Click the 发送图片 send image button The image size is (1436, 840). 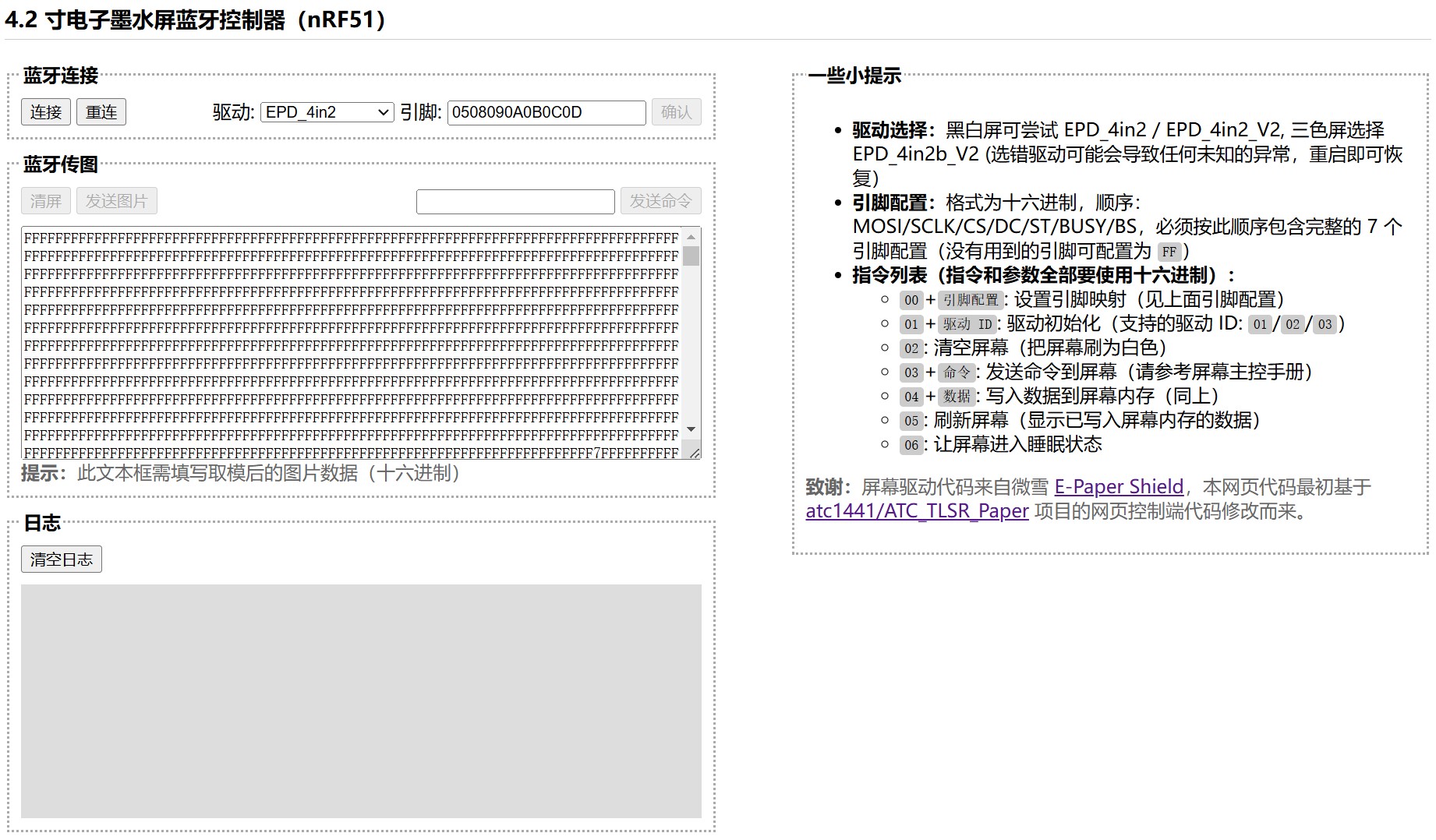point(116,201)
